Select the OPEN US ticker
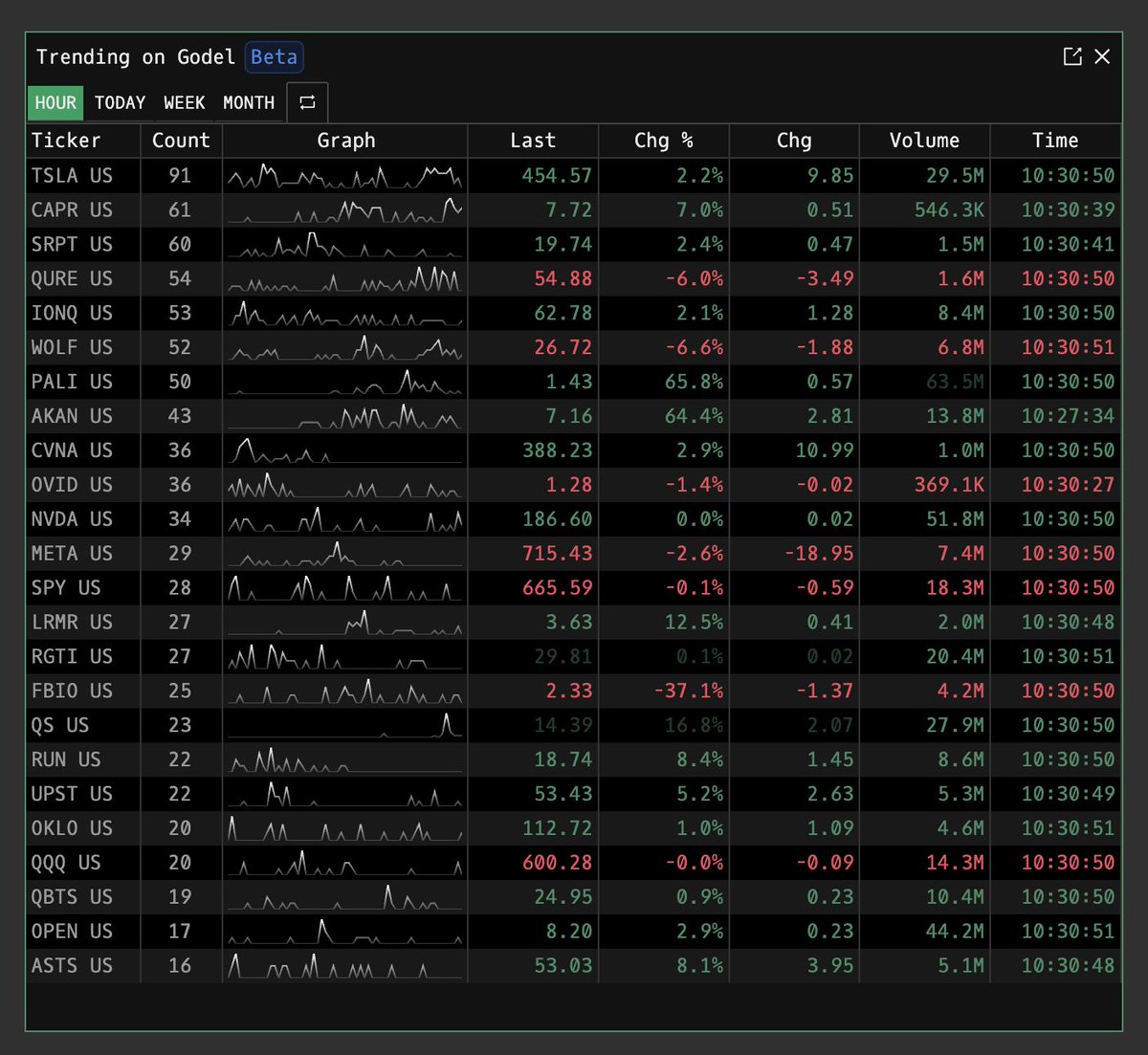 pos(72,932)
